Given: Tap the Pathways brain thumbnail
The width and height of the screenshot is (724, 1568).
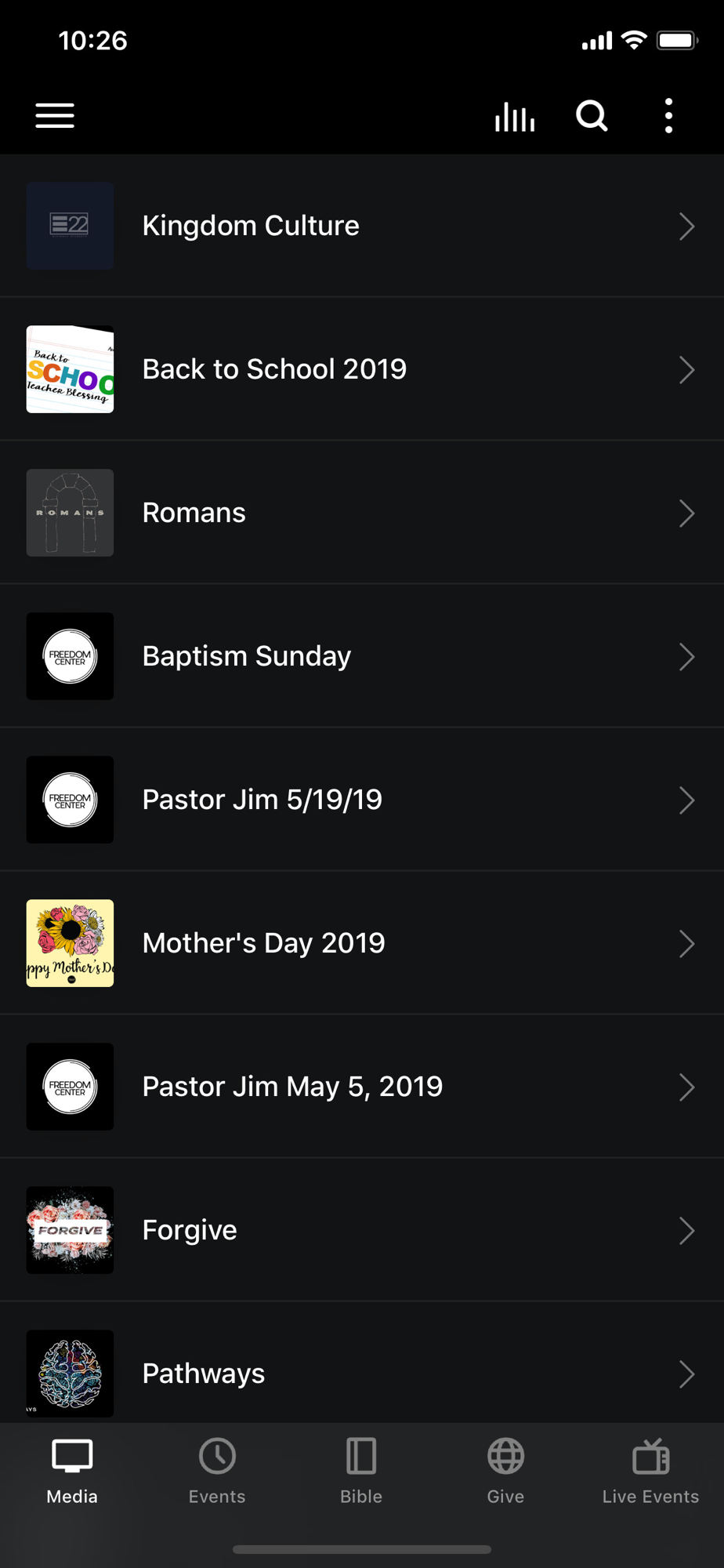Looking at the screenshot, I should tap(70, 1374).
